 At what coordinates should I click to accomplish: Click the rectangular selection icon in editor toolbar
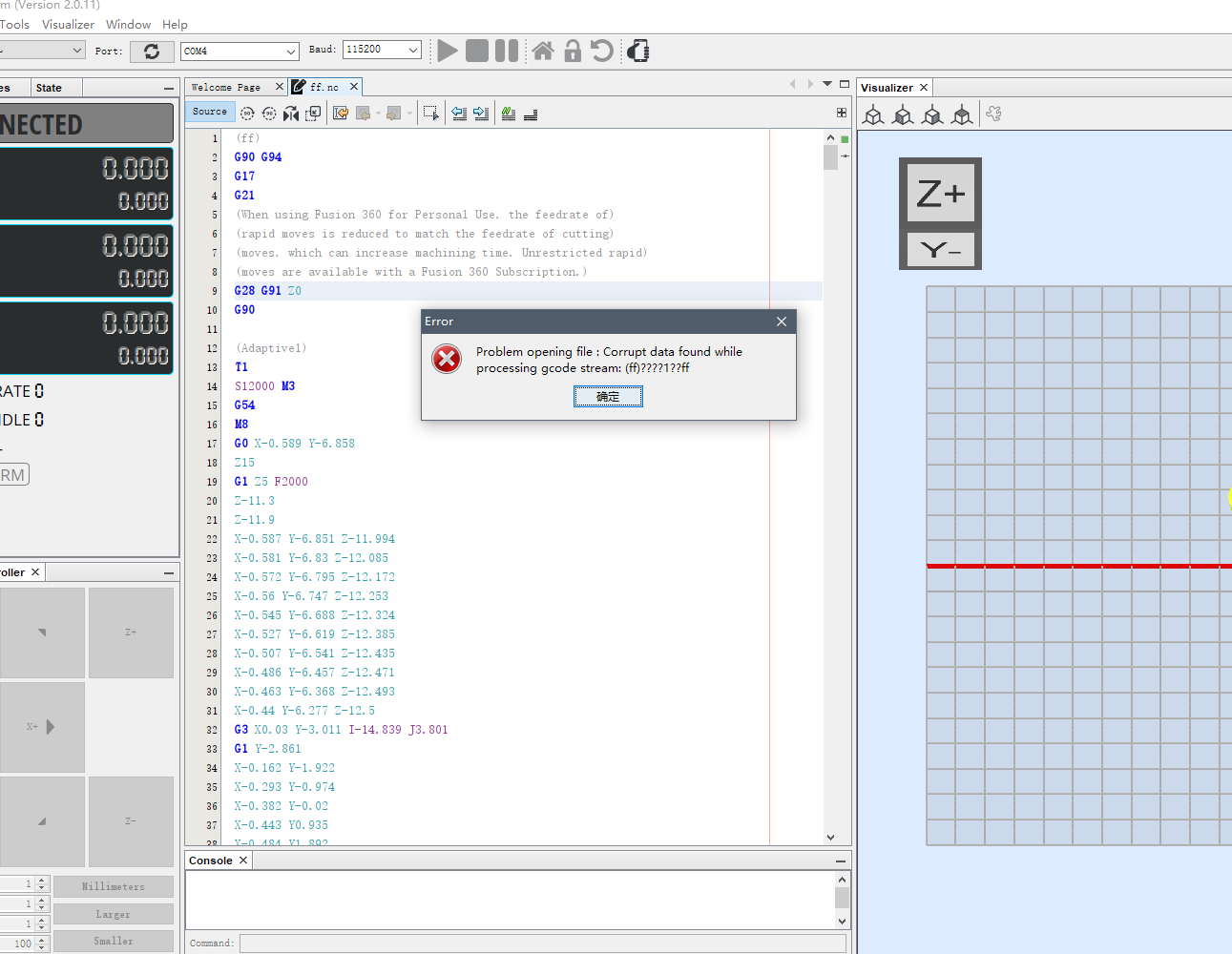[x=430, y=114]
